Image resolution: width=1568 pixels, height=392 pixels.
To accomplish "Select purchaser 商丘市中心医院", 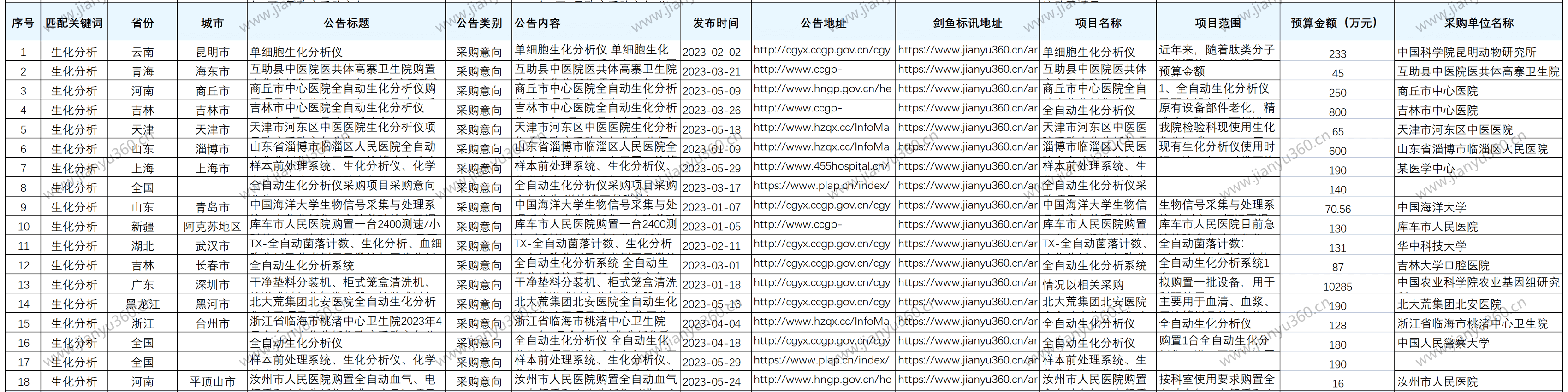I will point(1438,91).
